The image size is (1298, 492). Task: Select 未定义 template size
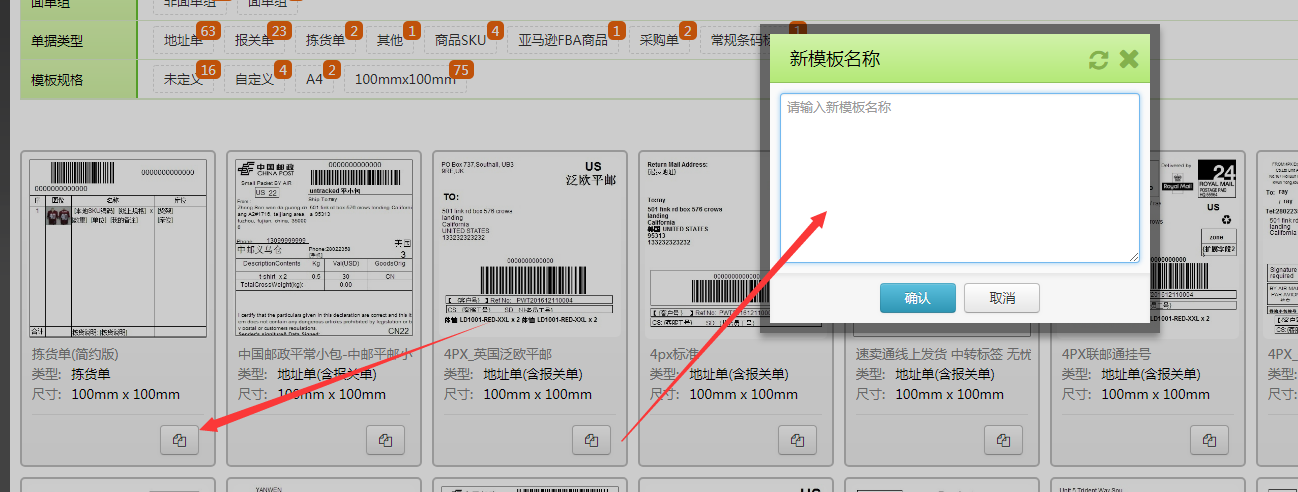click(x=184, y=79)
